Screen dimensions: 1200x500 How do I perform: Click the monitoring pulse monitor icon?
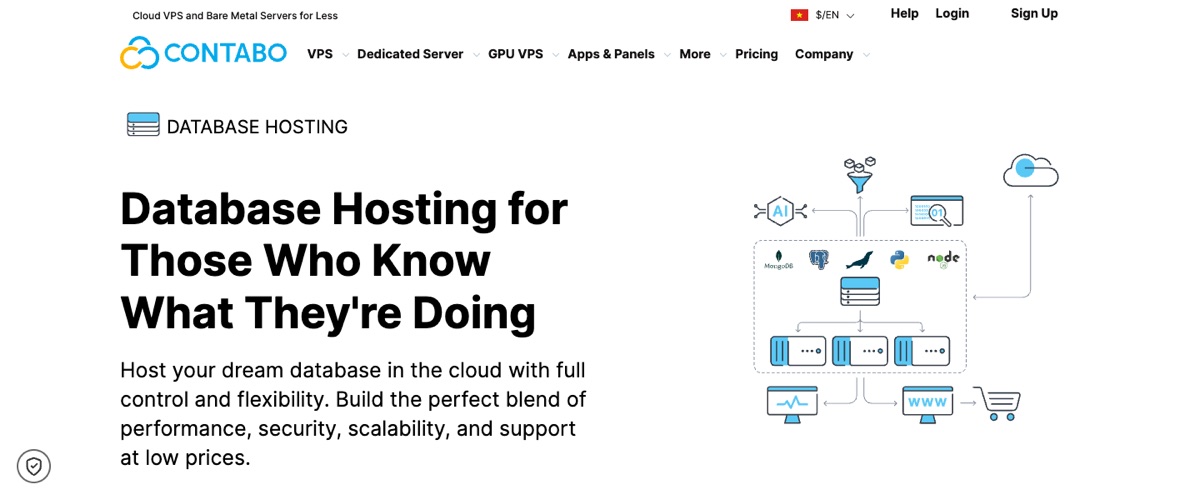792,404
